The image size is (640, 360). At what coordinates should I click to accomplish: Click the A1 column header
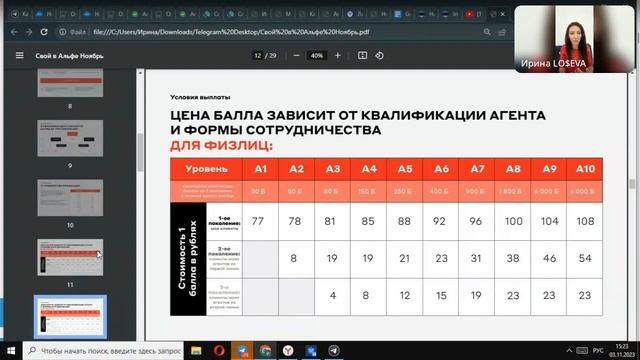[x=260, y=169]
